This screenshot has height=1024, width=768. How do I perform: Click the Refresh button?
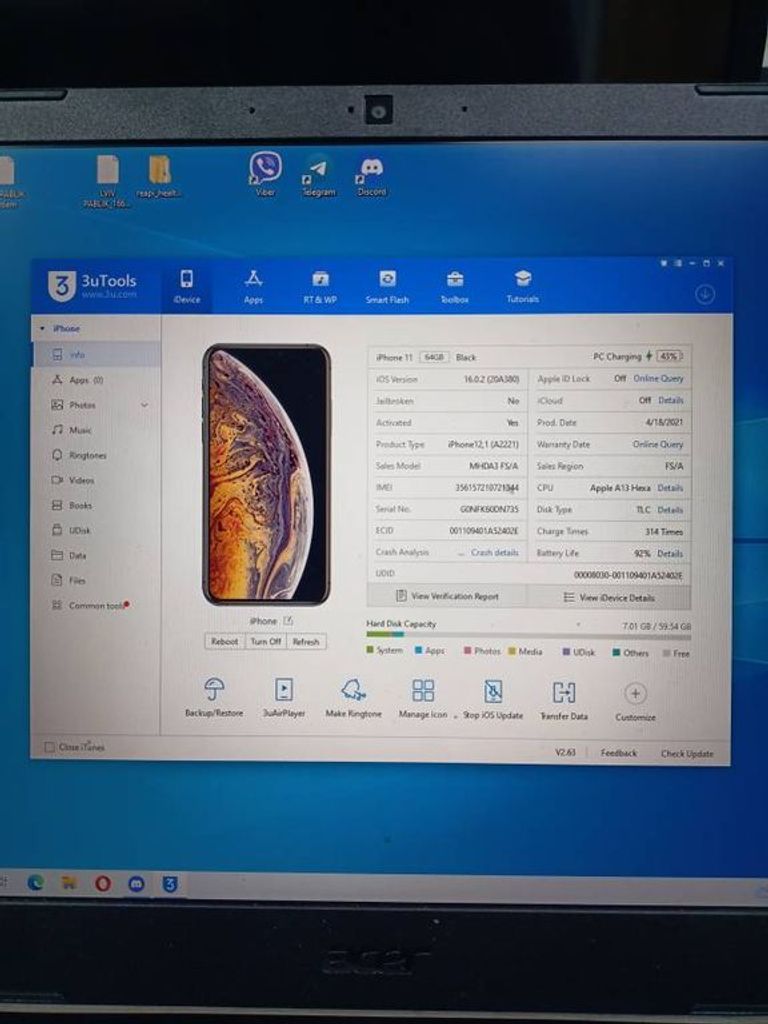point(306,642)
